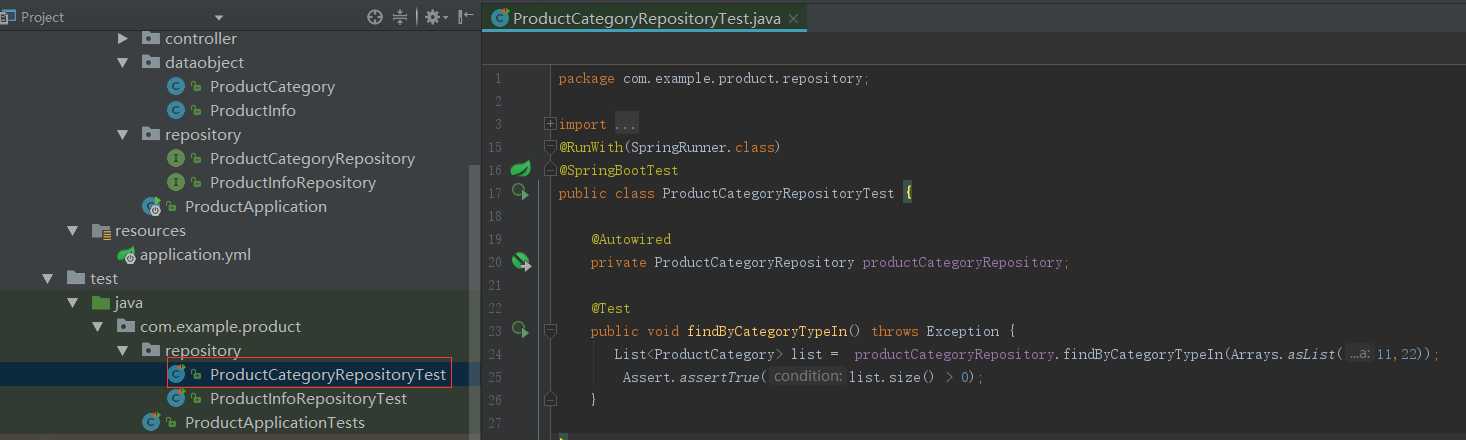Click the class icon on the editor tab
Image resolution: width=1466 pixels, height=440 pixels.
tap(500, 18)
